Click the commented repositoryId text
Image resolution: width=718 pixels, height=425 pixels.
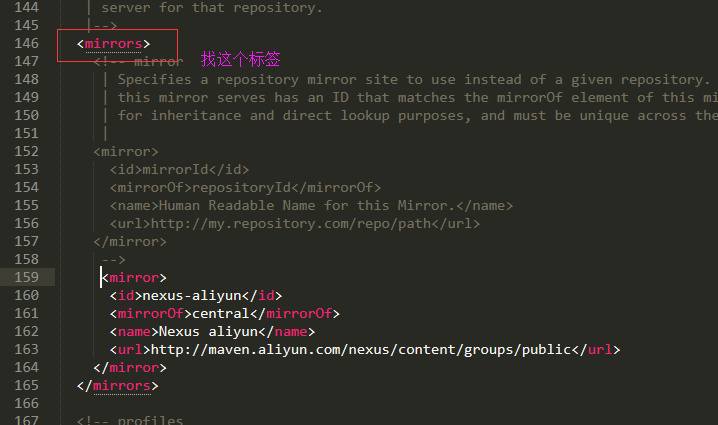pyautogui.click(x=241, y=187)
